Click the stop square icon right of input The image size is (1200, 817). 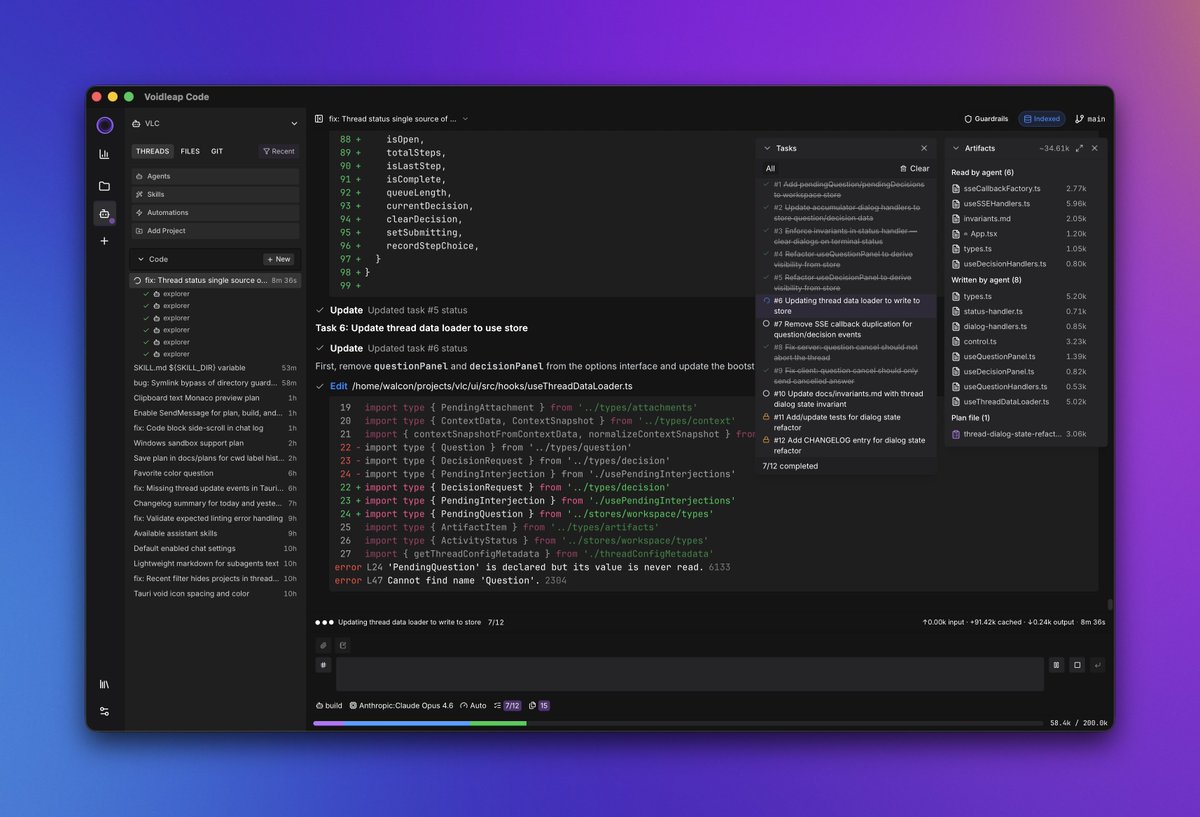[1077, 665]
